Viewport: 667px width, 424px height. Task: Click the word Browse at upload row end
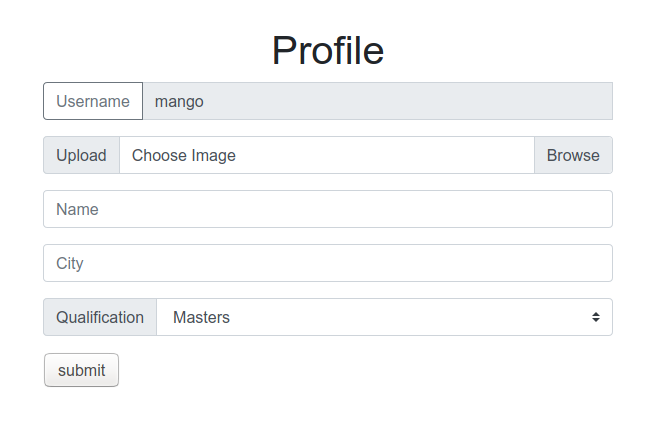point(573,155)
